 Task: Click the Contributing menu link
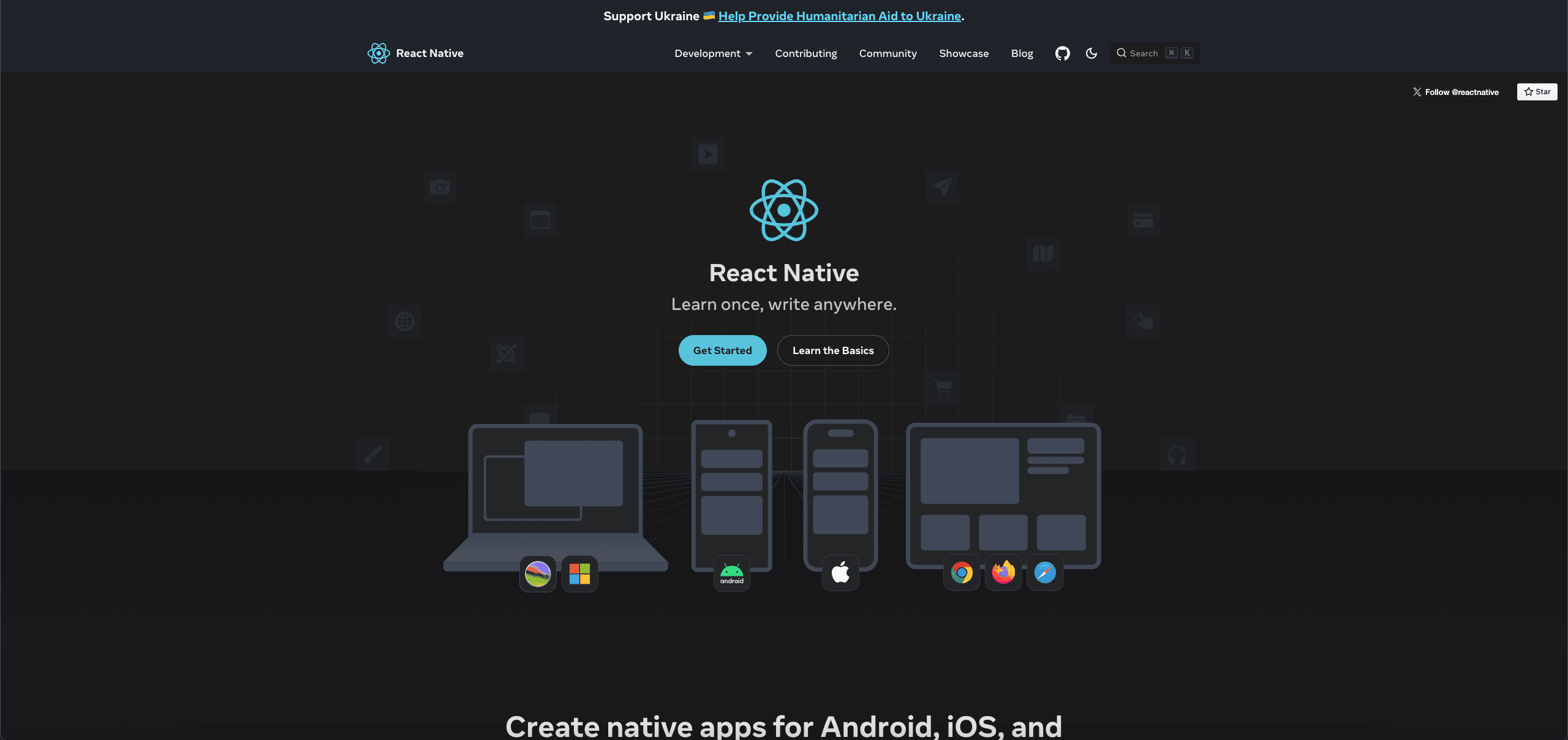tap(805, 52)
